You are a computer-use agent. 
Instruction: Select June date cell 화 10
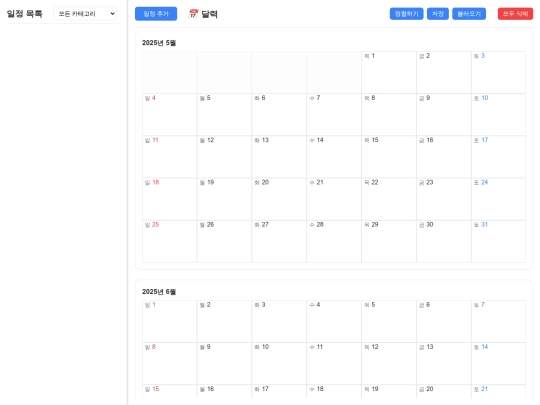(279, 364)
